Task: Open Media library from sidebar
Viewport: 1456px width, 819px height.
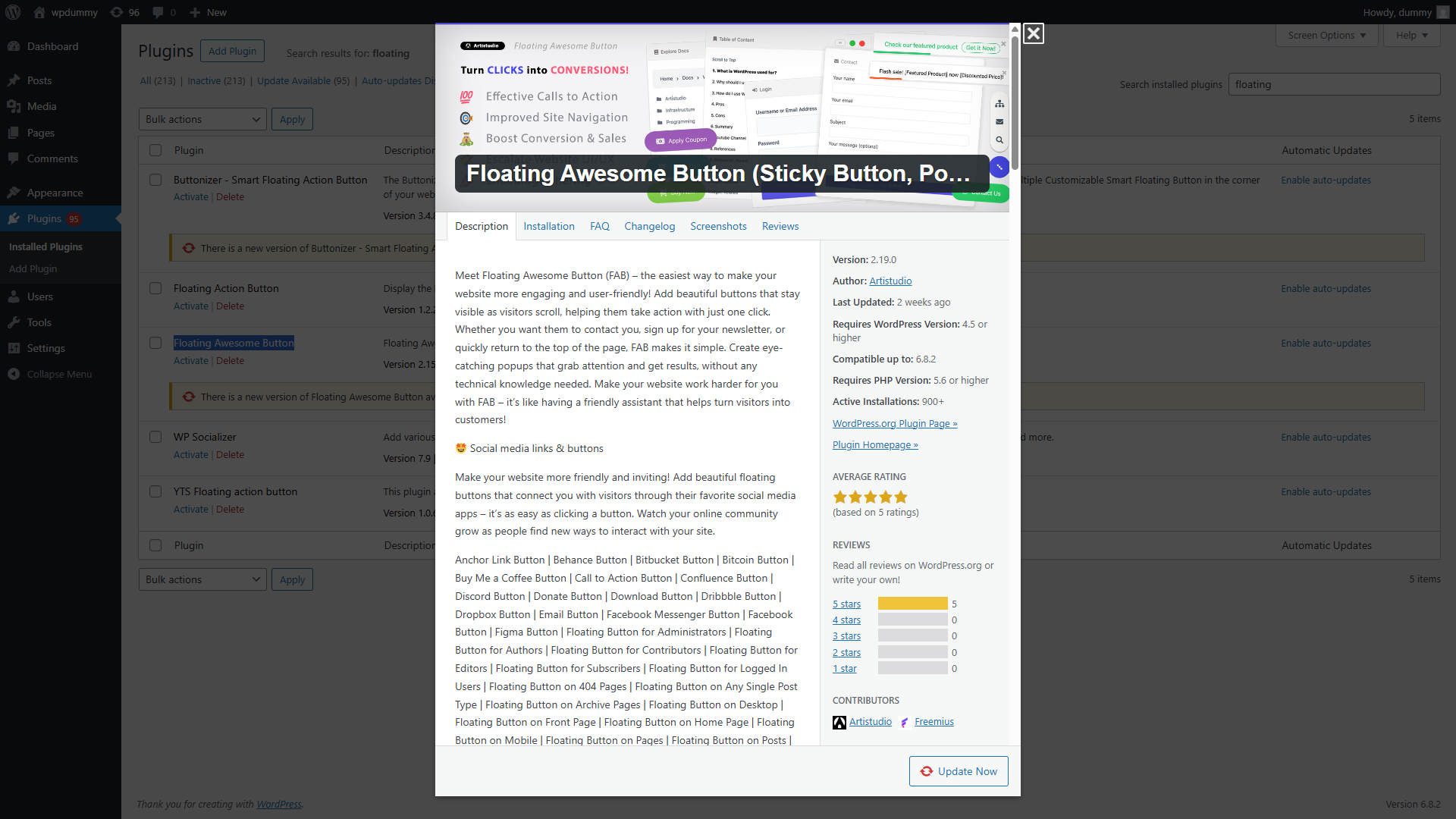Action: click(42, 106)
